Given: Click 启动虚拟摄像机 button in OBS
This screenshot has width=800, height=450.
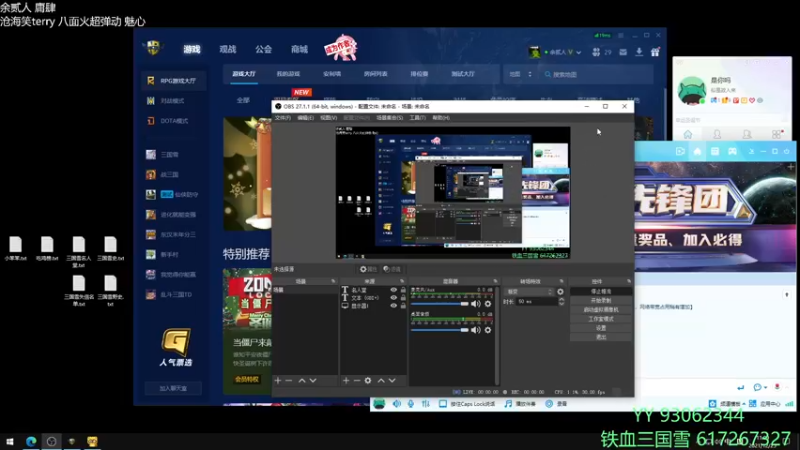Looking at the screenshot, I should pyautogui.click(x=601, y=310).
